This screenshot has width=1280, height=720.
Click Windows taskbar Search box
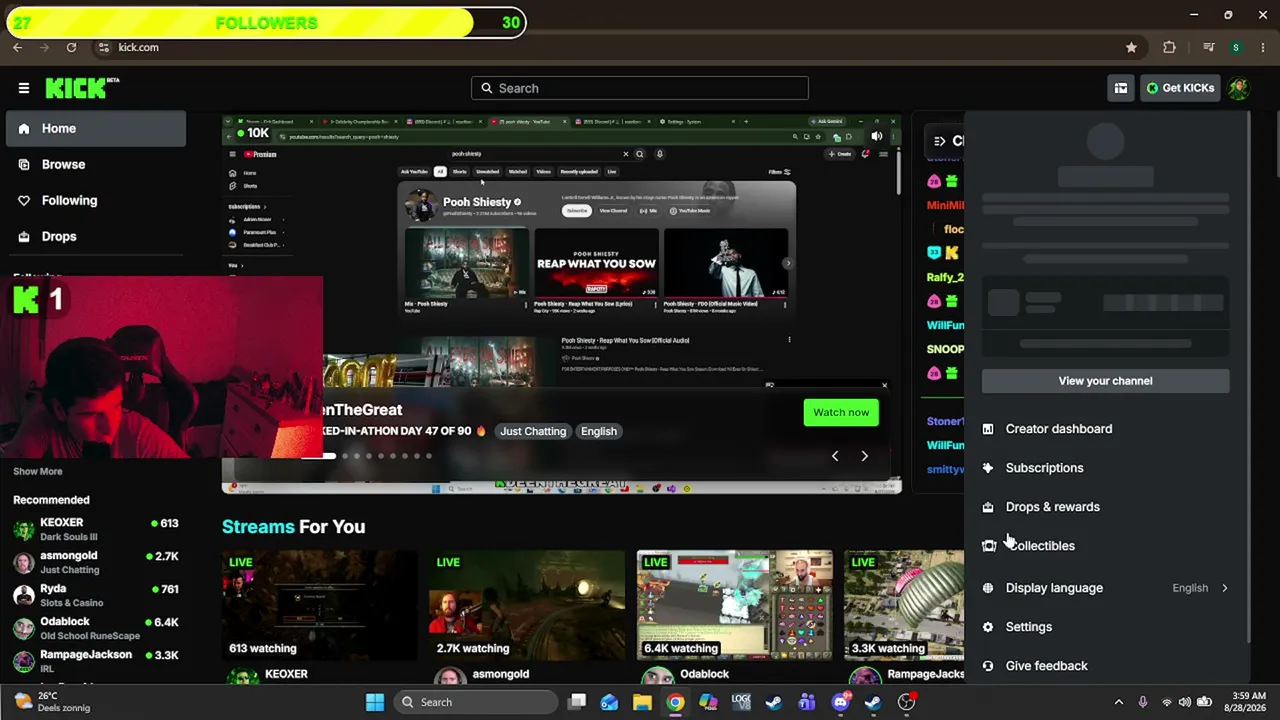[474, 702]
